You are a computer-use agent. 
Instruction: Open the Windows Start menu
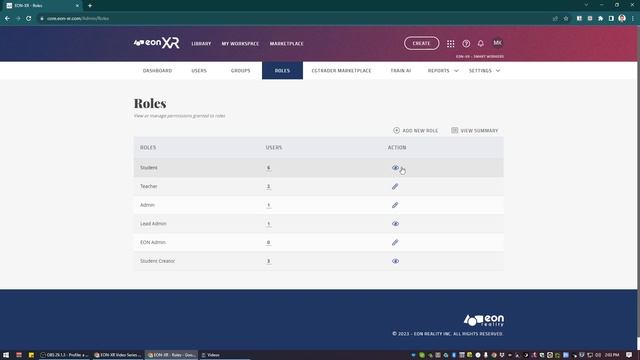point(6,355)
